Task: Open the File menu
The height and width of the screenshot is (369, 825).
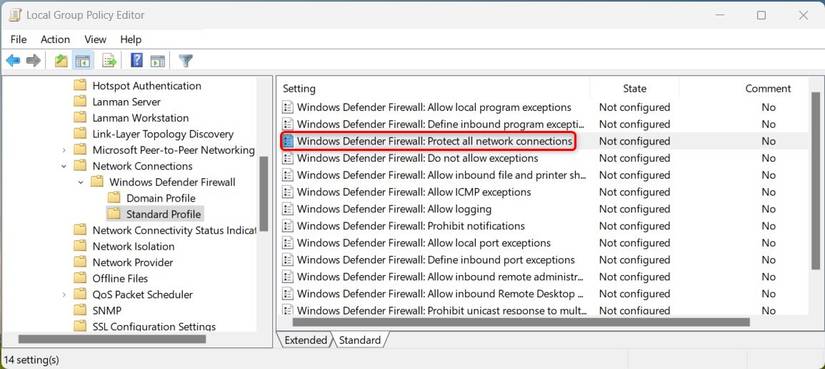Action: [18, 39]
